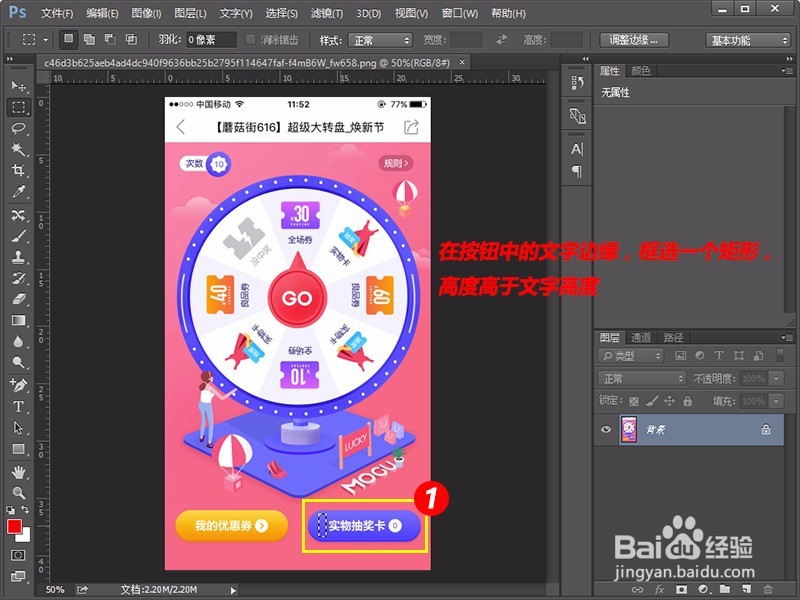Select the Eraser tool
This screenshot has width=800, height=600.
tap(18, 299)
